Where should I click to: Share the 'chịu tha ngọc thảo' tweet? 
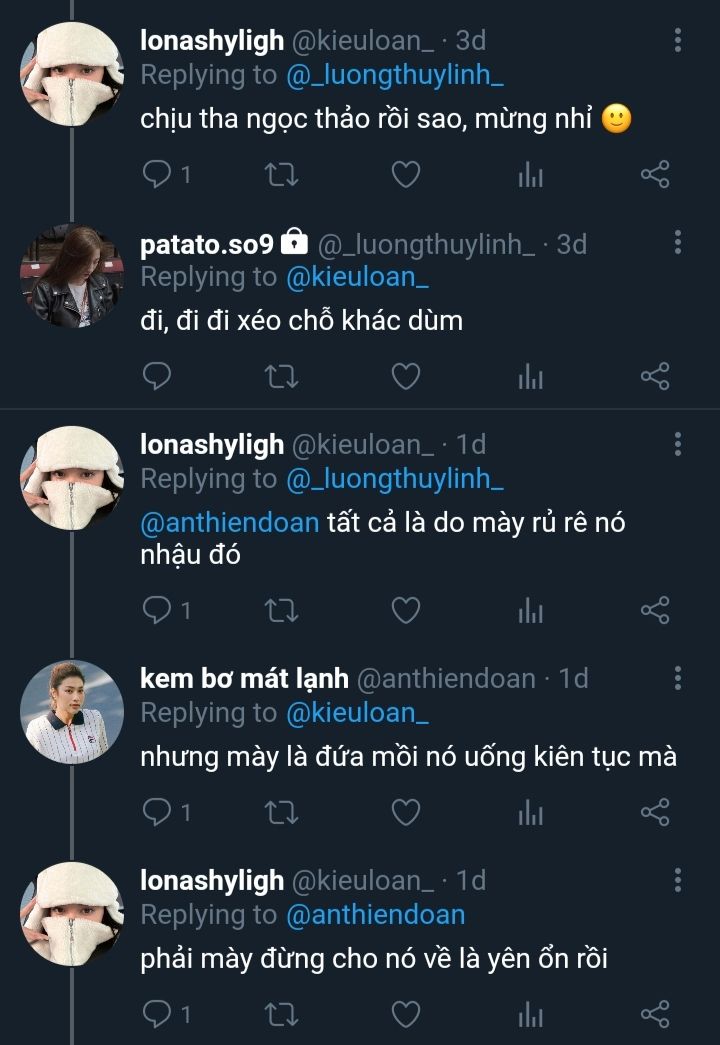coord(654,176)
